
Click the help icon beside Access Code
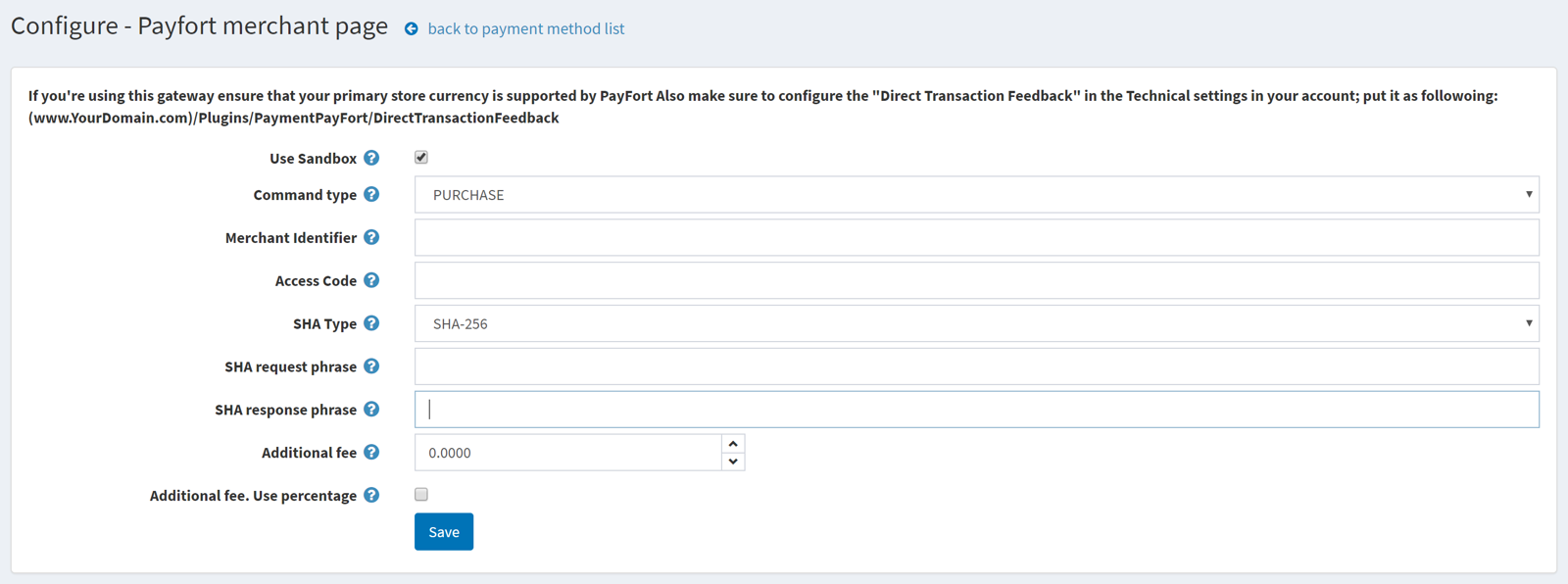tap(371, 280)
